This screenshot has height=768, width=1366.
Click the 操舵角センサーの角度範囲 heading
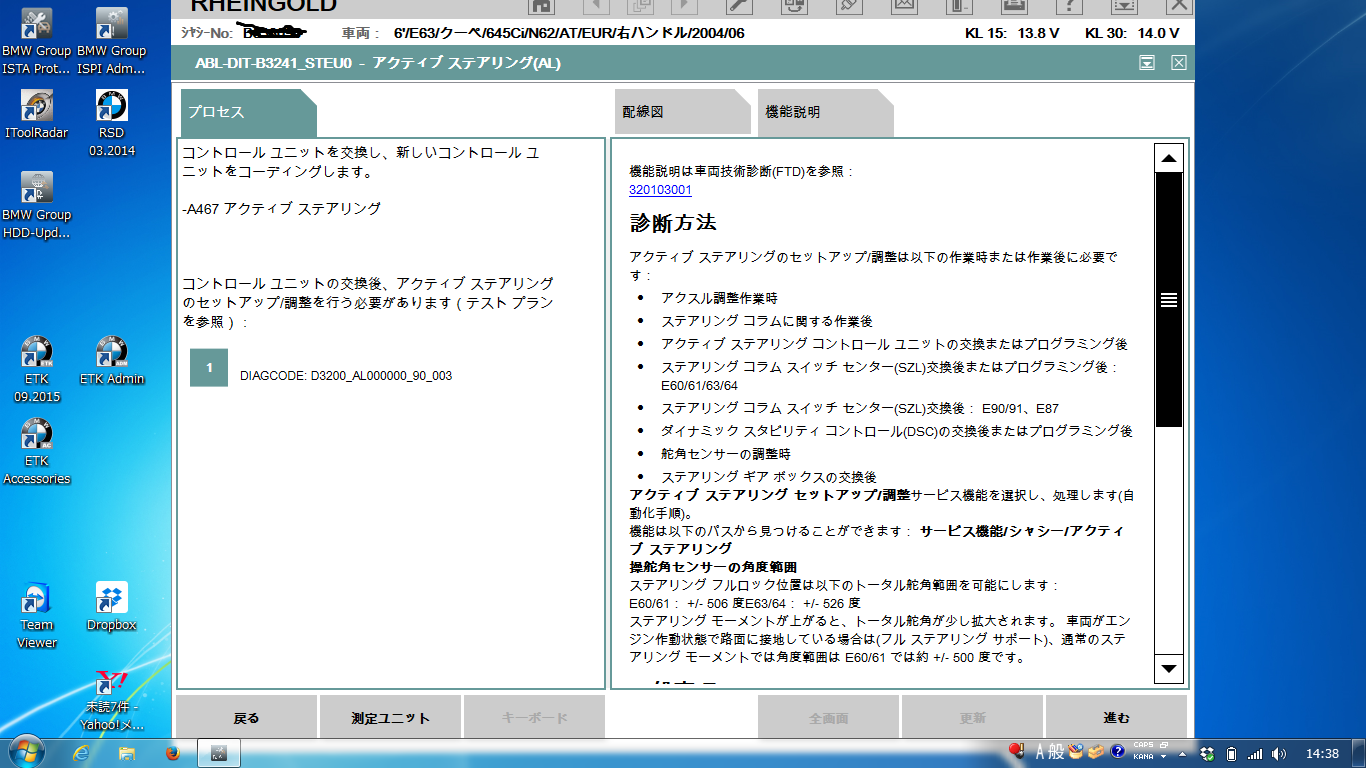point(713,567)
